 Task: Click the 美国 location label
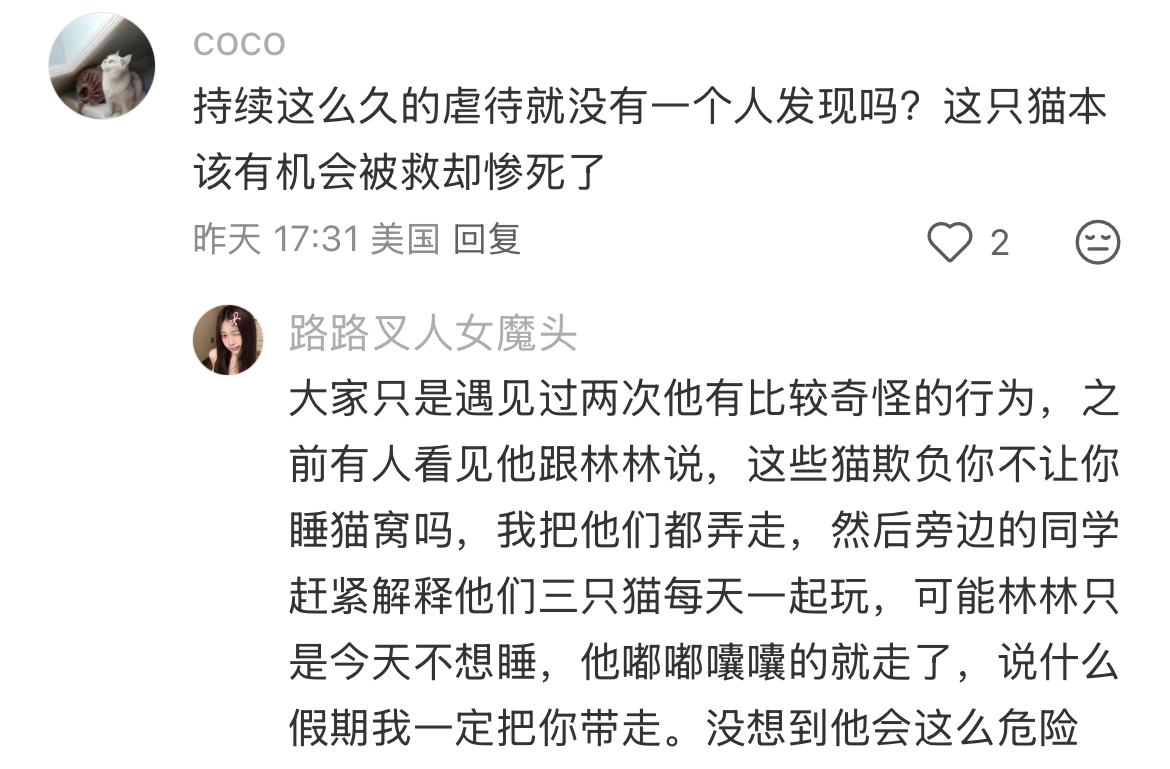tap(404, 239)
